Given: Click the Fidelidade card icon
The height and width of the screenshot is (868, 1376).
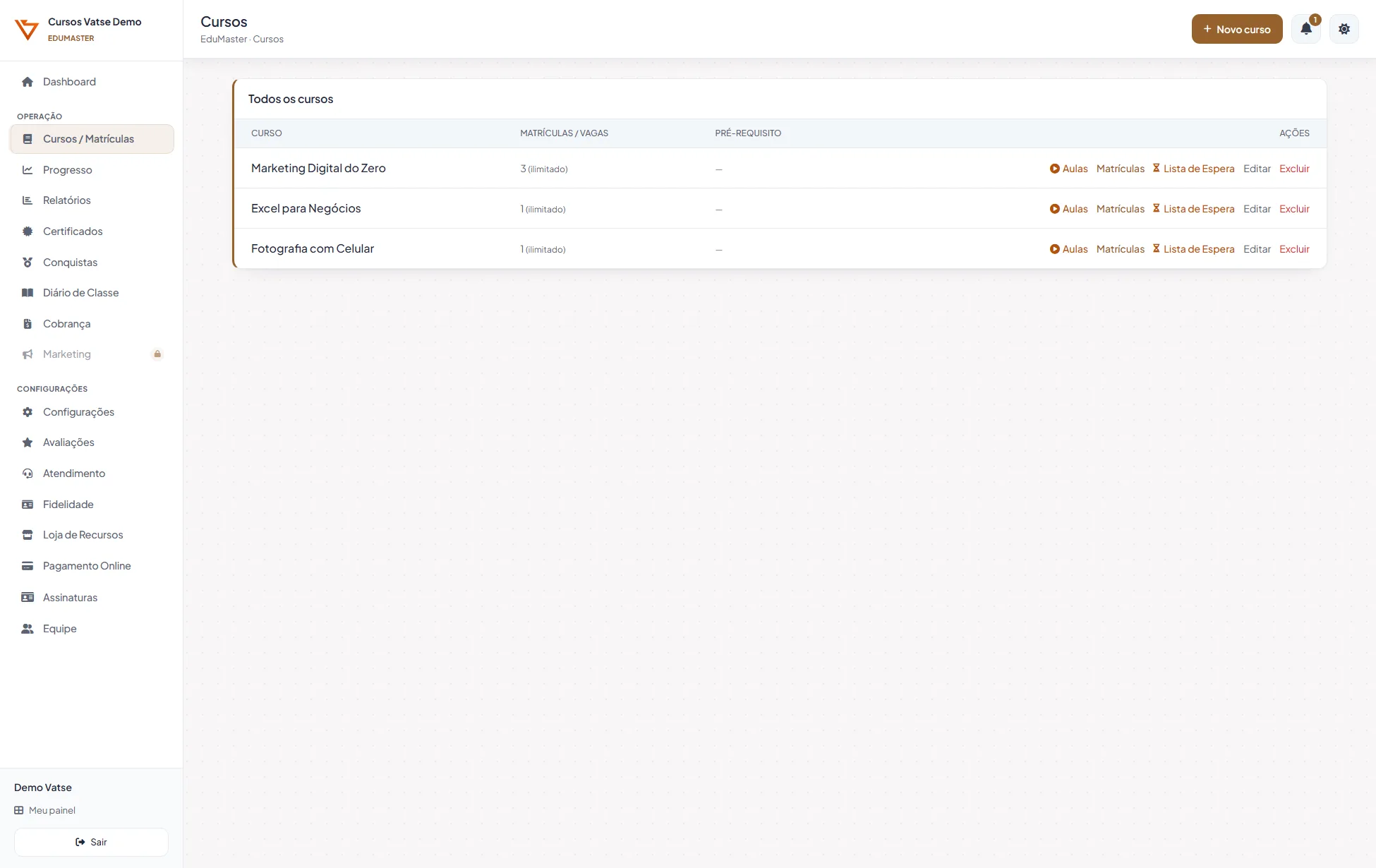Looking at the screenshot, I should point(28,505).
